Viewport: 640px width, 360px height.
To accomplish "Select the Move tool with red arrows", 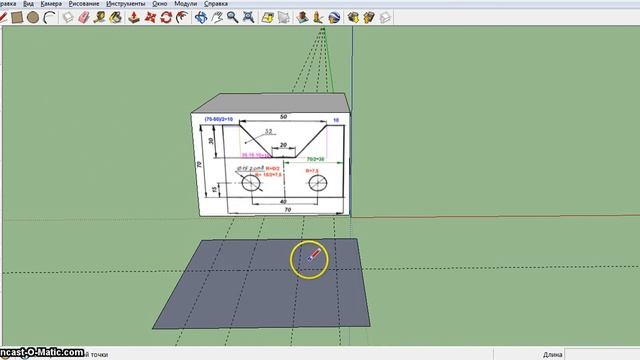I will tap(150, 18).
